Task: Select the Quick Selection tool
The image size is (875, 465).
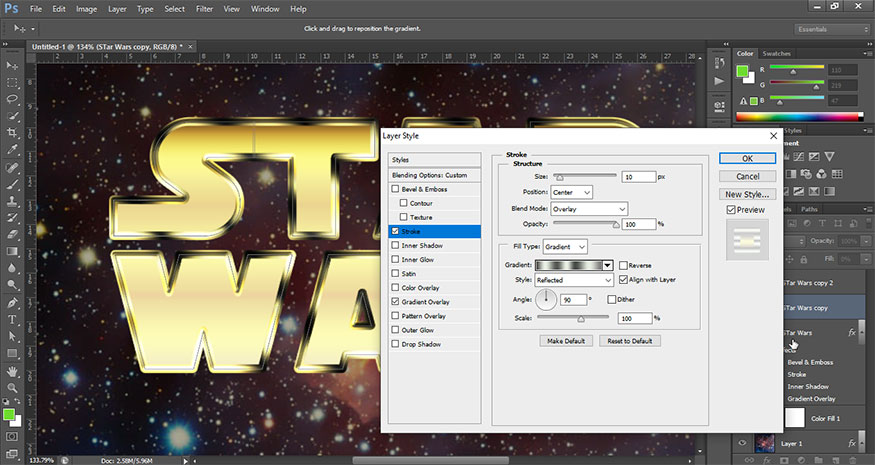Action: (12, 116)
